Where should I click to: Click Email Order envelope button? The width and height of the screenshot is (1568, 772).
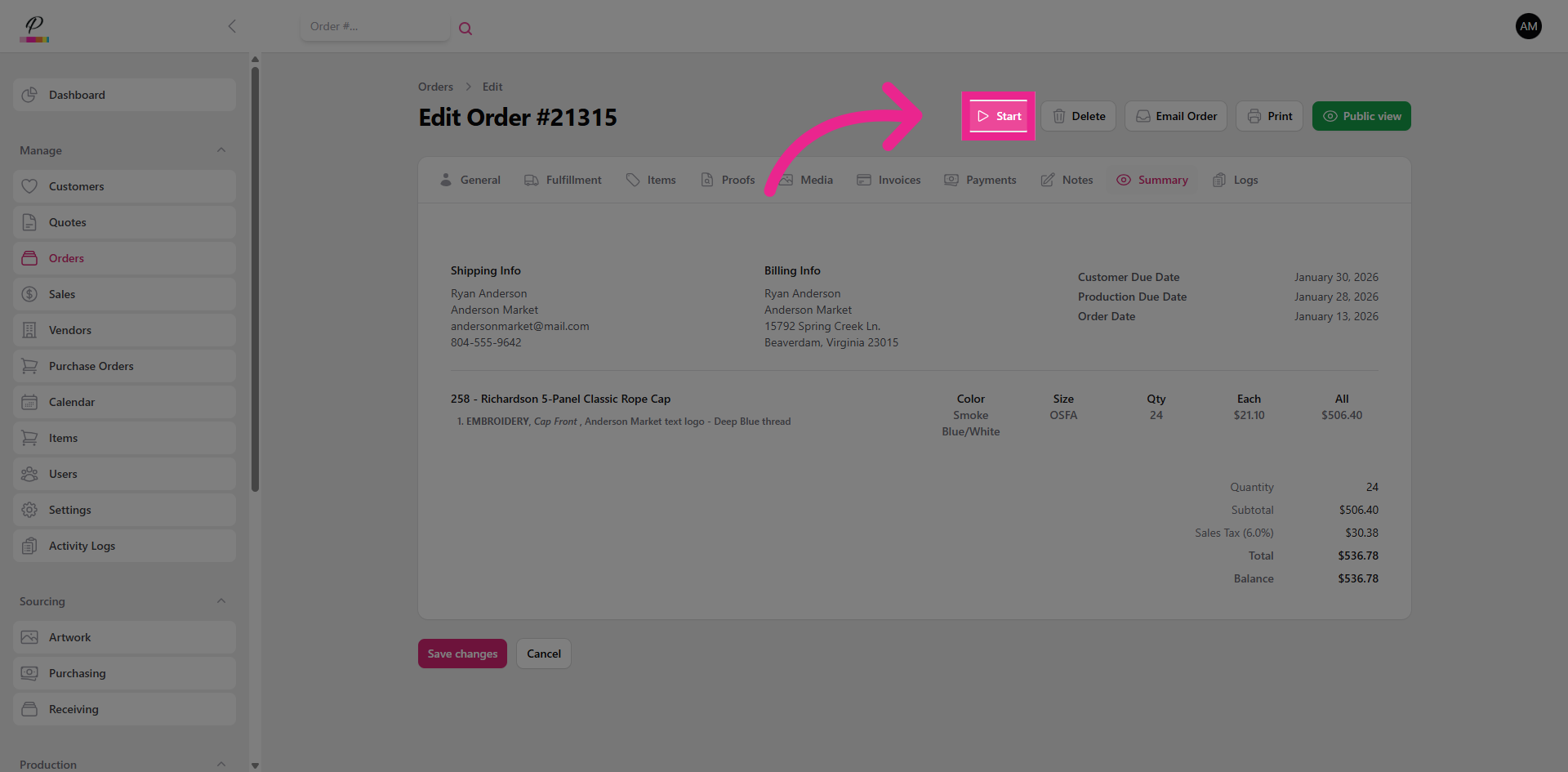coord(1176,116)
